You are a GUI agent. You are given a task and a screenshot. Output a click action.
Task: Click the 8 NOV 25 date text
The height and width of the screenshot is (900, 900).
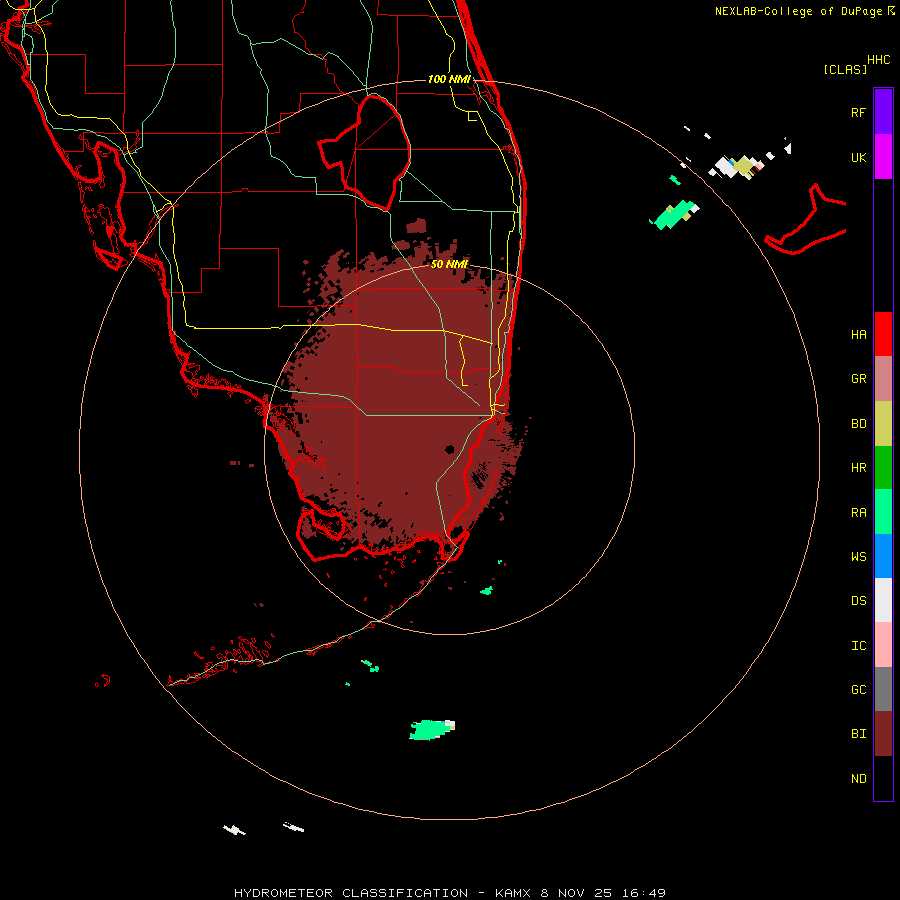click(576, 893)
